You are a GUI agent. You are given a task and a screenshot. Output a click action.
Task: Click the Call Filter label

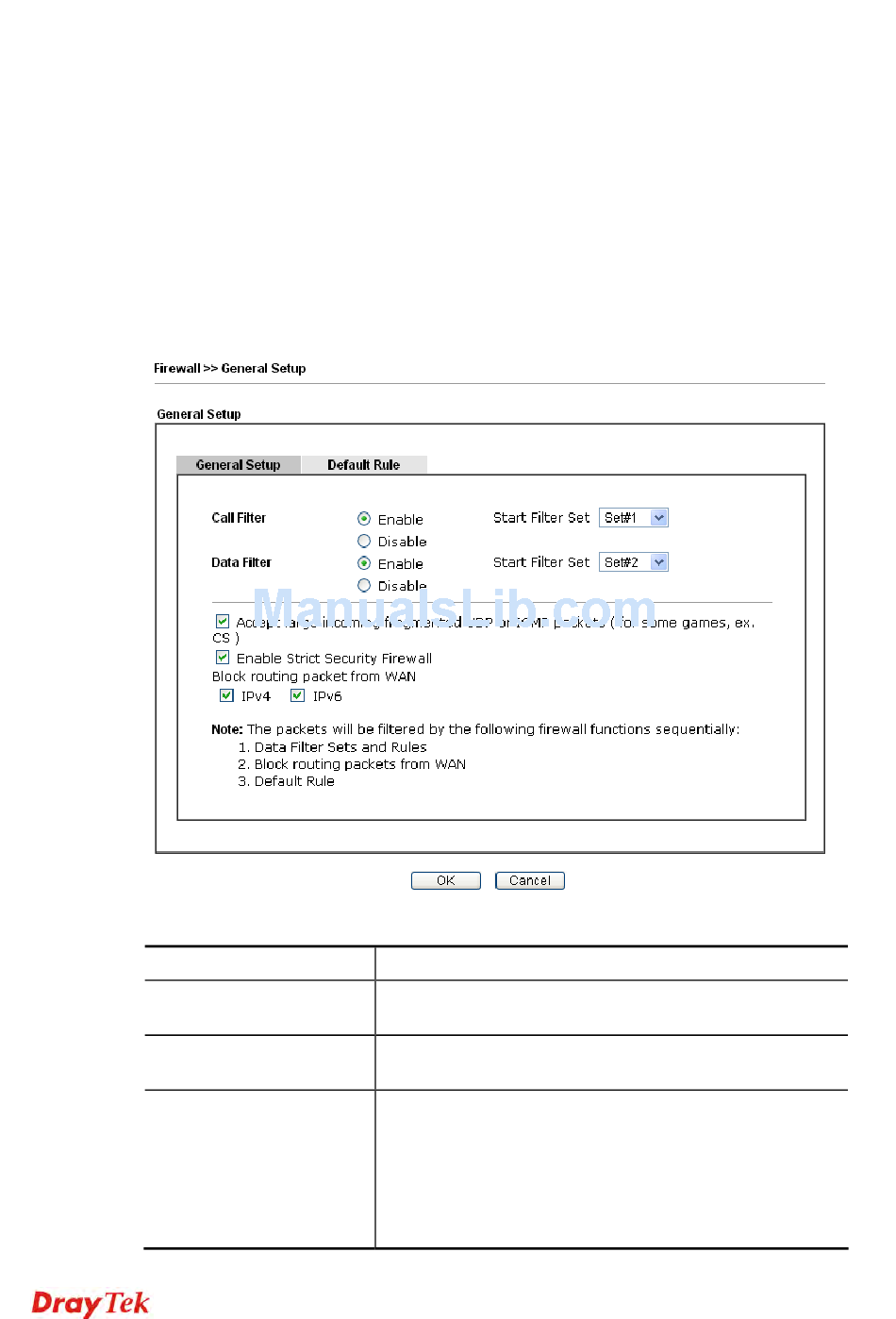pos(239,518)
